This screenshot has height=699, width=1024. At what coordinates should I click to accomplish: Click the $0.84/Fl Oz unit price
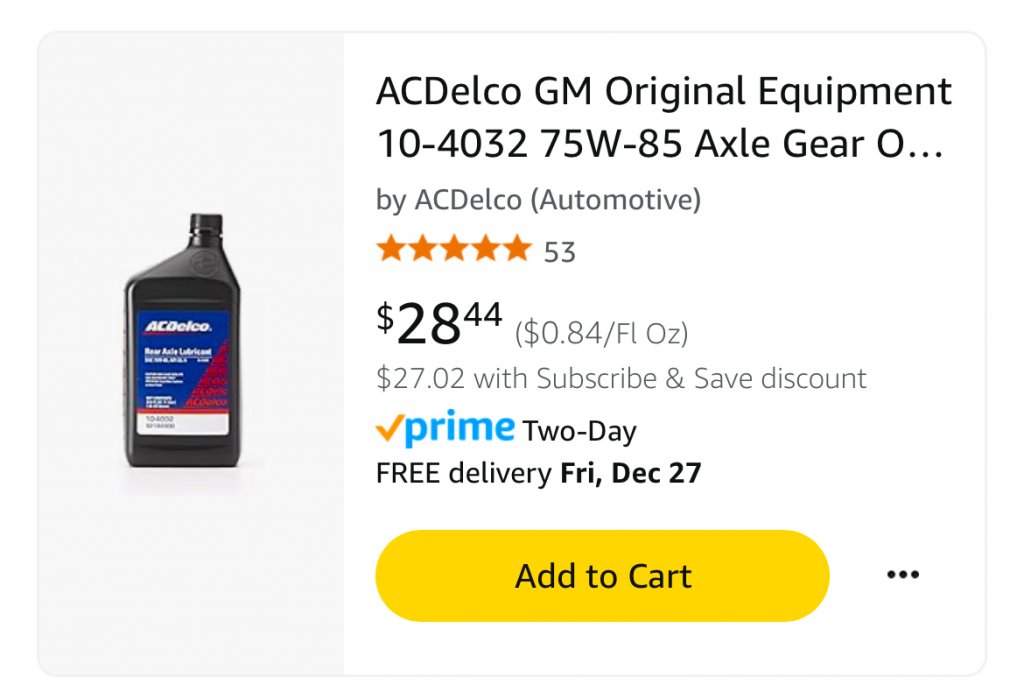601,333
